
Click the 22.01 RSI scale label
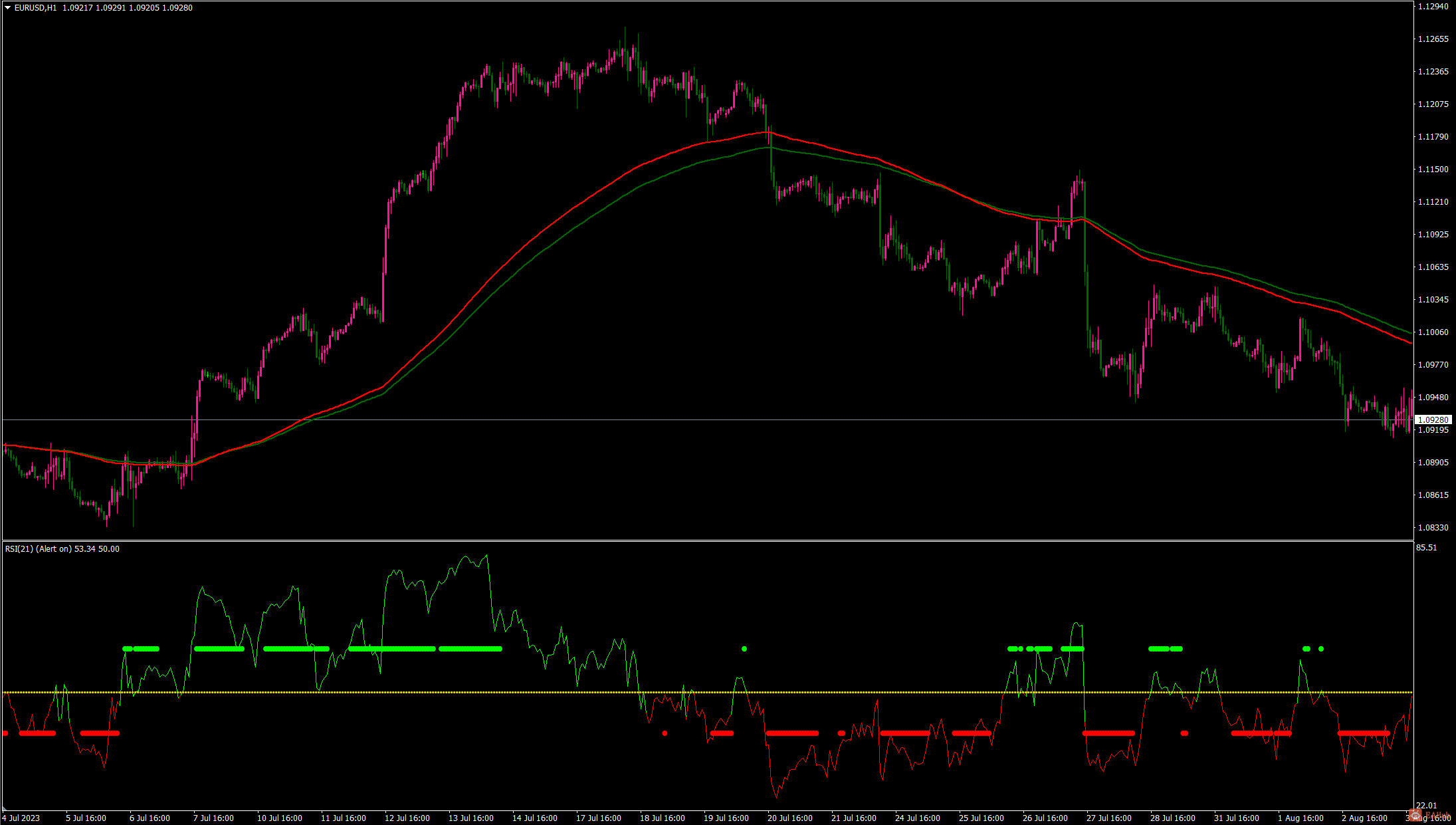pyautogui.click(x=1426, y=806)
